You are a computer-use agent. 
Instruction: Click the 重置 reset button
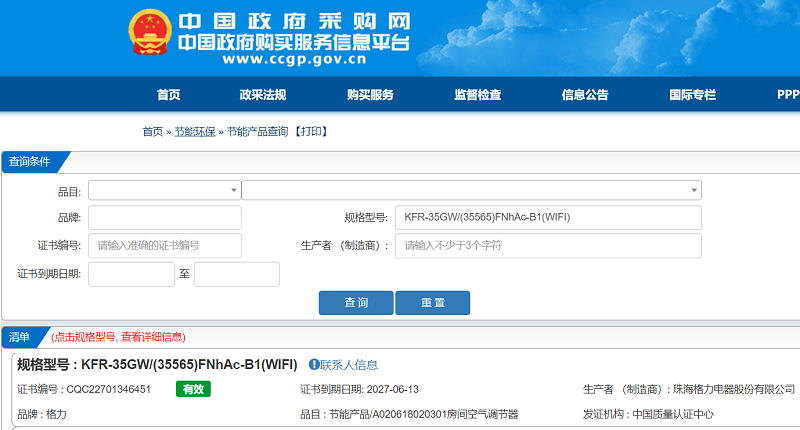(433, 303)
